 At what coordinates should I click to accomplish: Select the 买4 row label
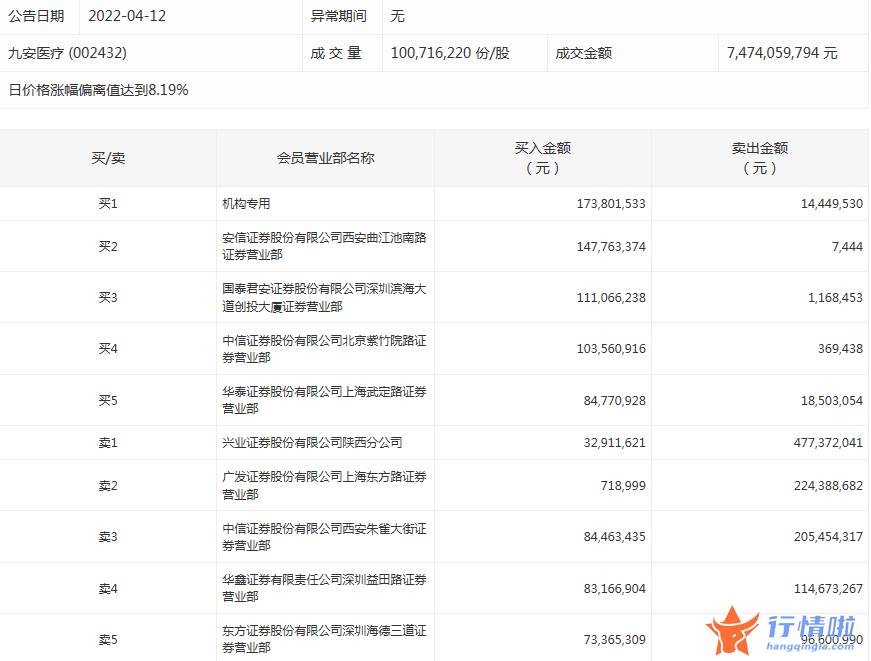pos(108,348)
